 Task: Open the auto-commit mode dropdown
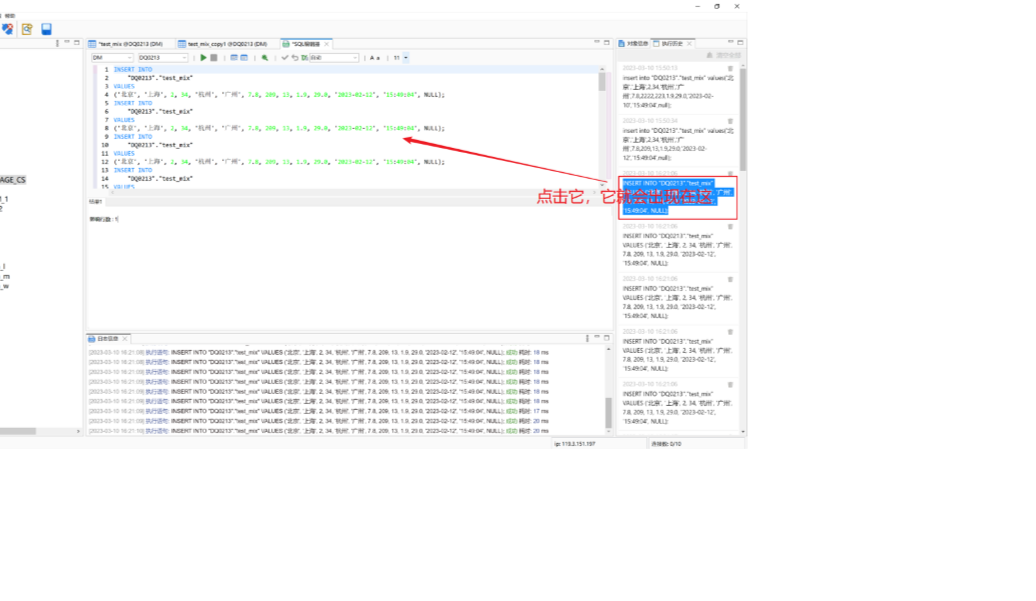(x=334, y=58)
